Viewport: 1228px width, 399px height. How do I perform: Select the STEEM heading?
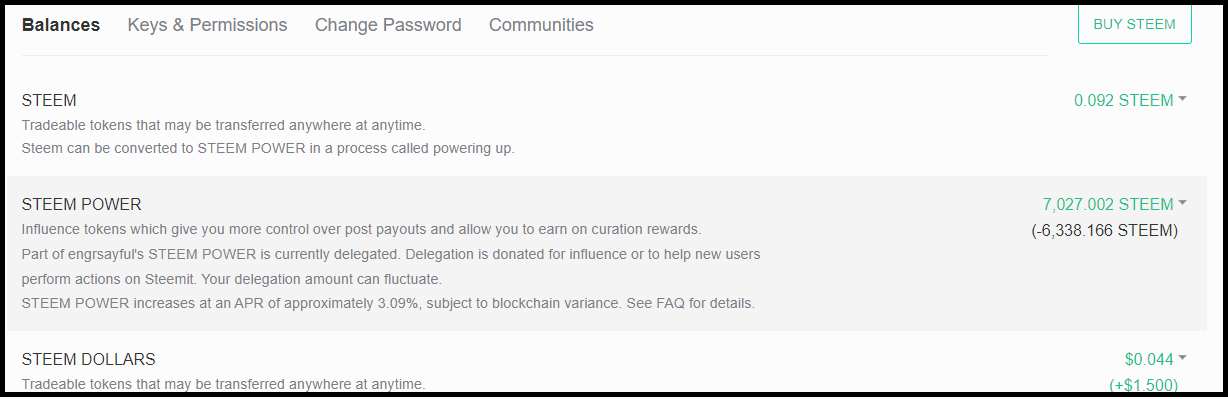(49, 101)
